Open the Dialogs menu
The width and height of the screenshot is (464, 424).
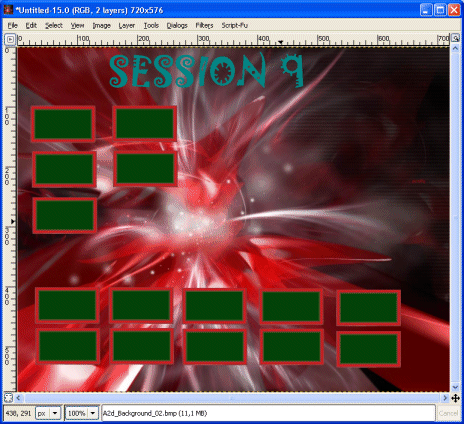[177, 25]
